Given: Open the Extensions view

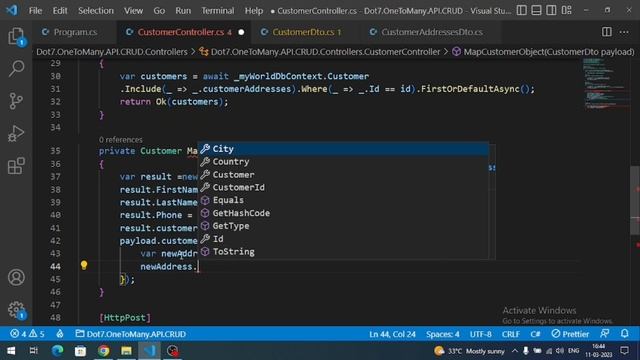Looking at the screenshot, I should (x=16, y=166).
